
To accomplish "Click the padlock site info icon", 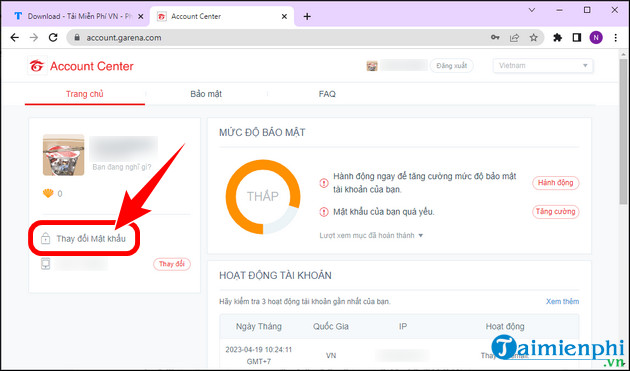I will [77, 38].
